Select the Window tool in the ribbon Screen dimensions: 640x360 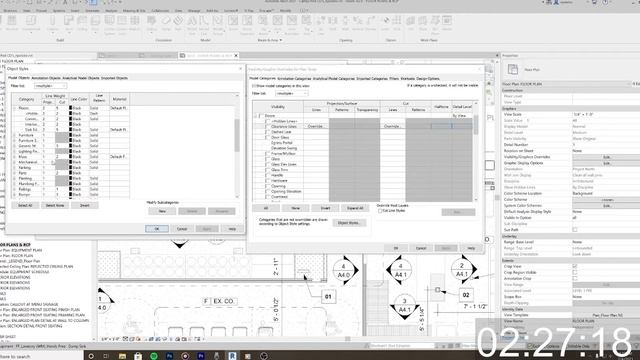[12, 23]
